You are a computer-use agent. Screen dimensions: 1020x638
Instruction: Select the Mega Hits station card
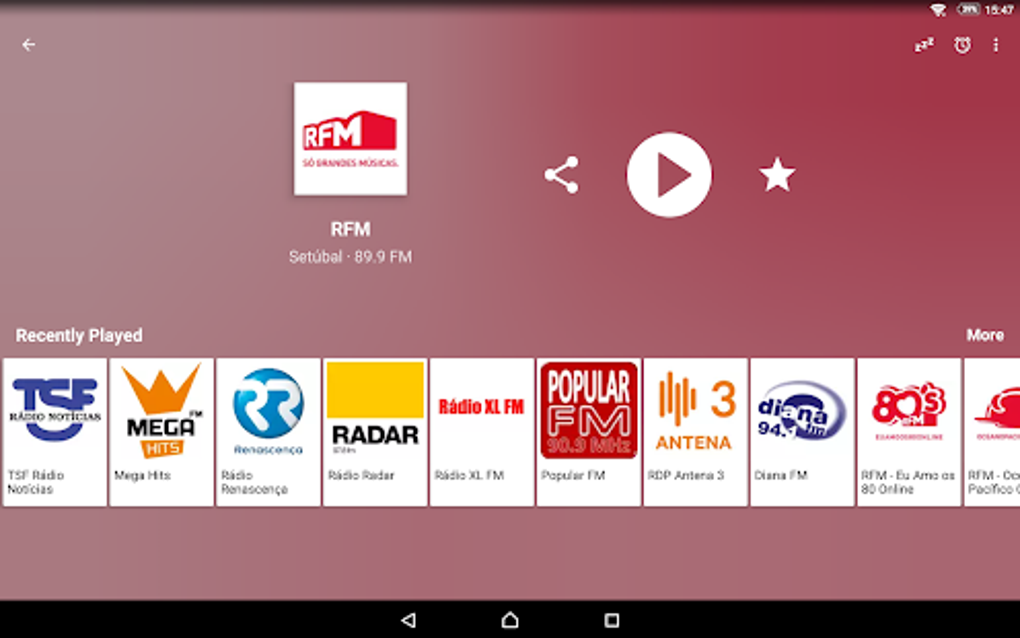pos(161,432)
